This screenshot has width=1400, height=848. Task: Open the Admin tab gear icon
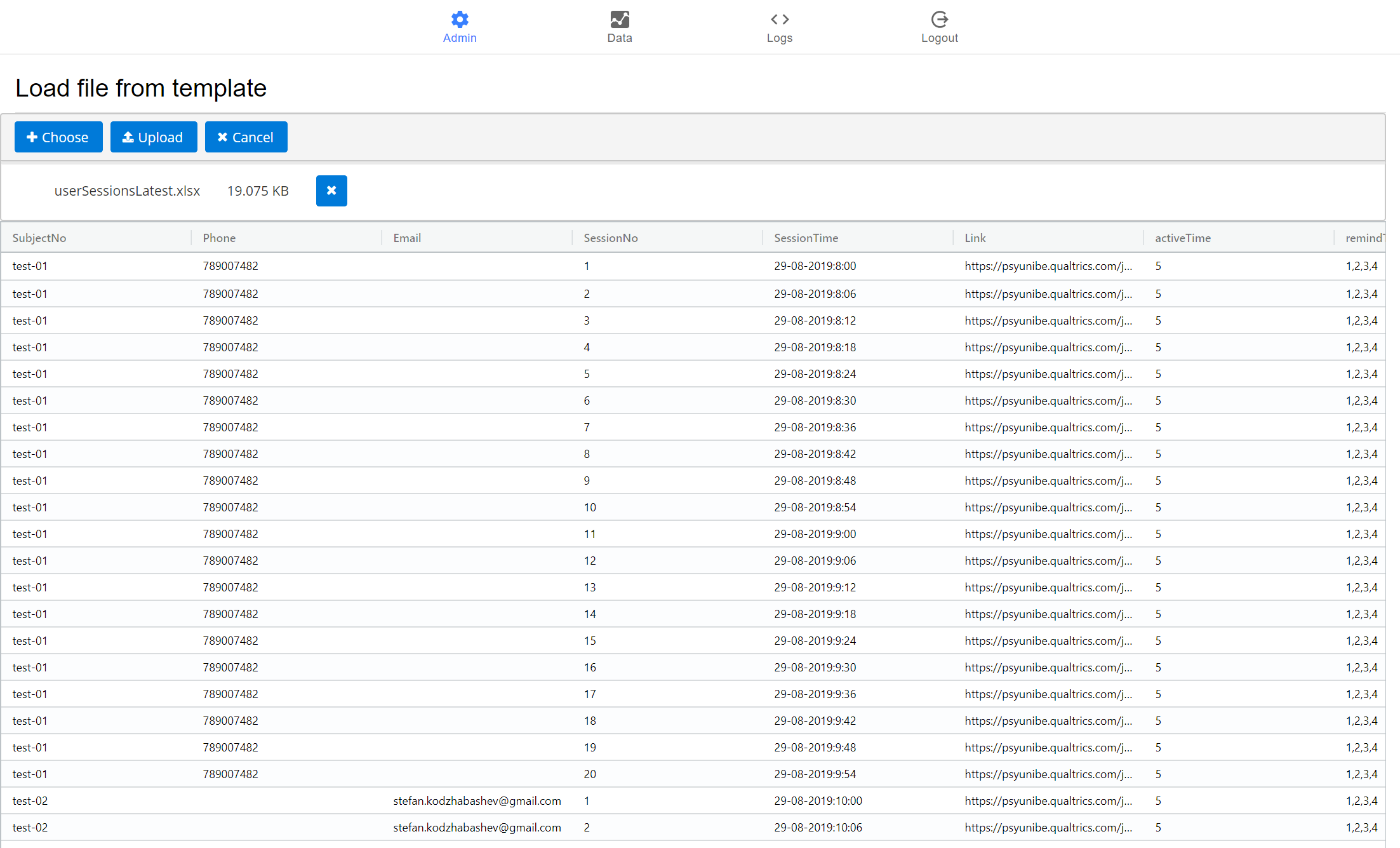[460, 19]
